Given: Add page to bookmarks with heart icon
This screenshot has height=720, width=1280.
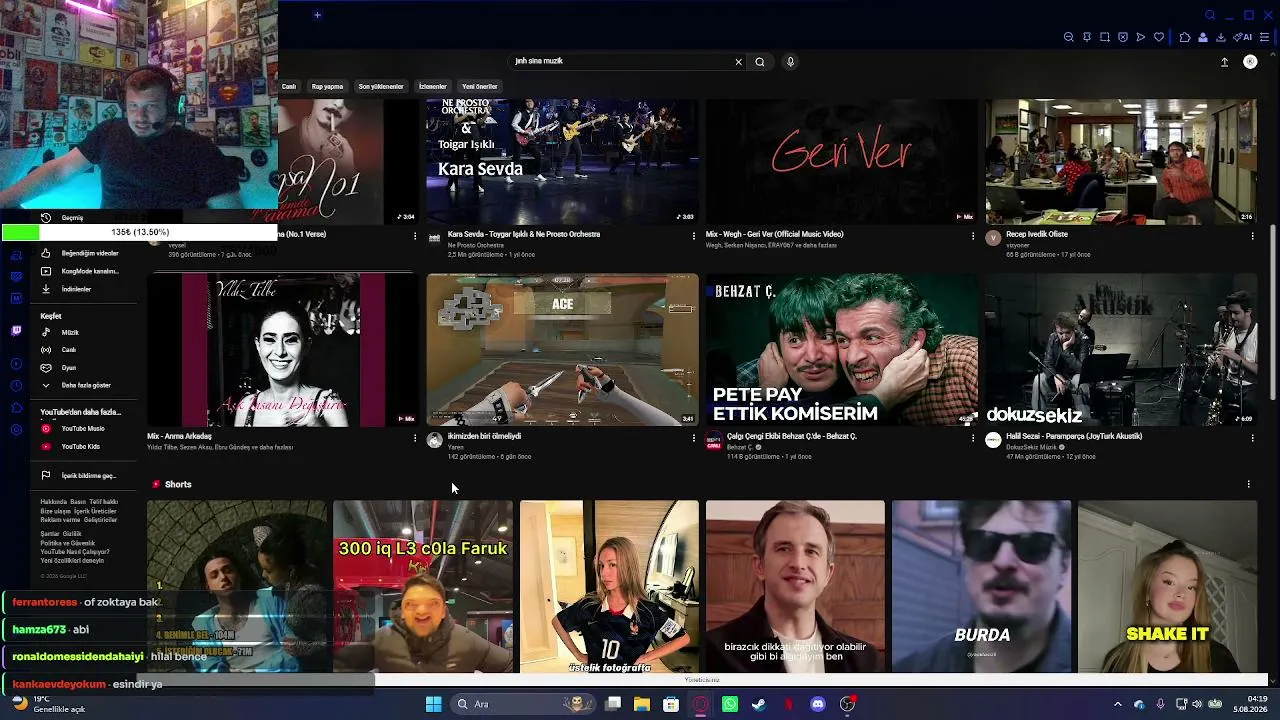Looking at the screenshot, I should (x=1159, y=37).
